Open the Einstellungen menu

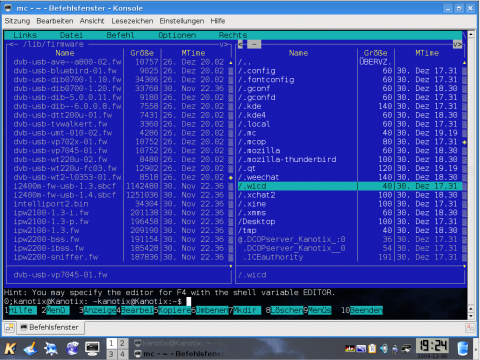click(x=182, y=21)
